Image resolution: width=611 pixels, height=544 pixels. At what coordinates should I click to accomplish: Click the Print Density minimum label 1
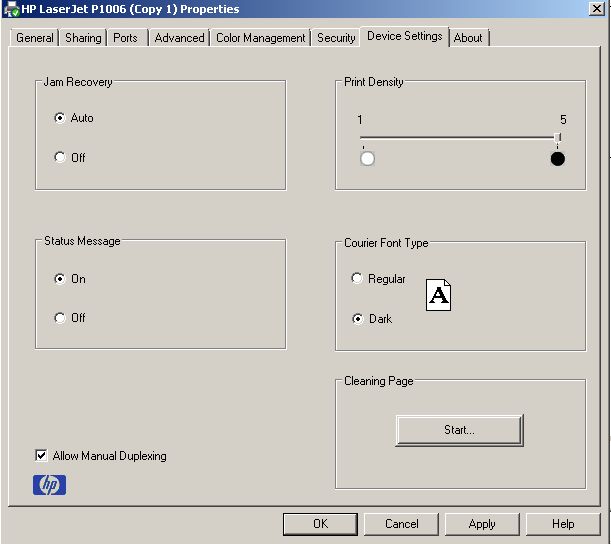tap(360, 119)
